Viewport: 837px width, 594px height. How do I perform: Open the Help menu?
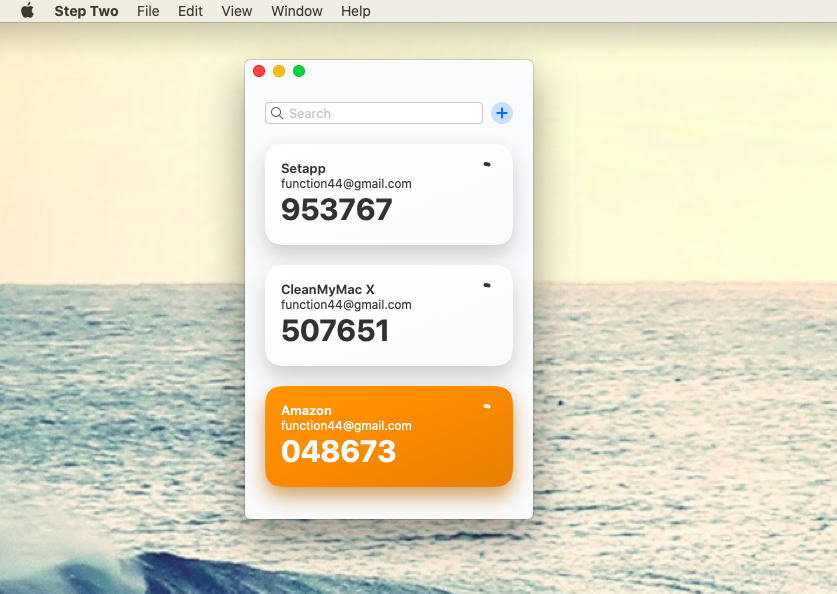coord(355,11)
